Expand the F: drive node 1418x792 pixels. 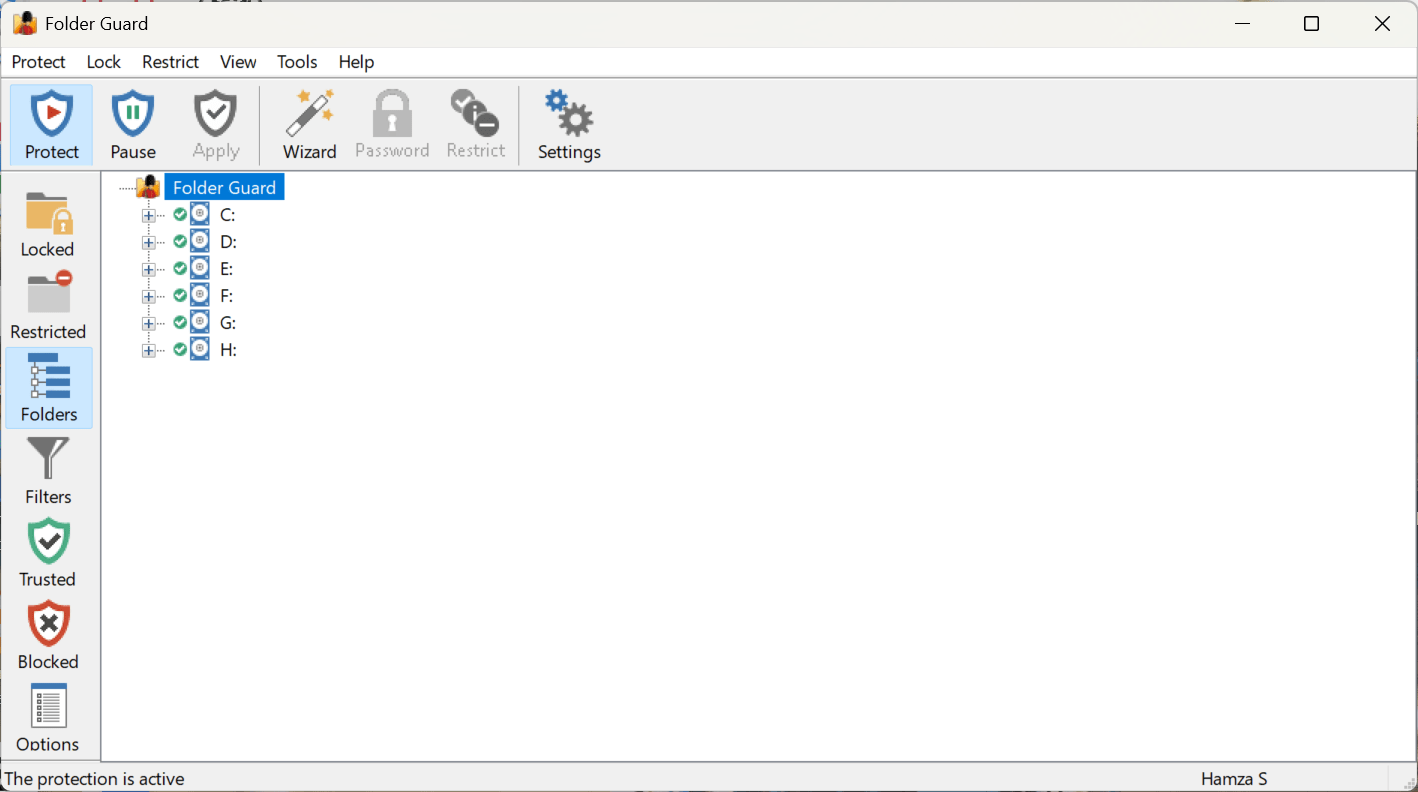click(x=149, y=297)
